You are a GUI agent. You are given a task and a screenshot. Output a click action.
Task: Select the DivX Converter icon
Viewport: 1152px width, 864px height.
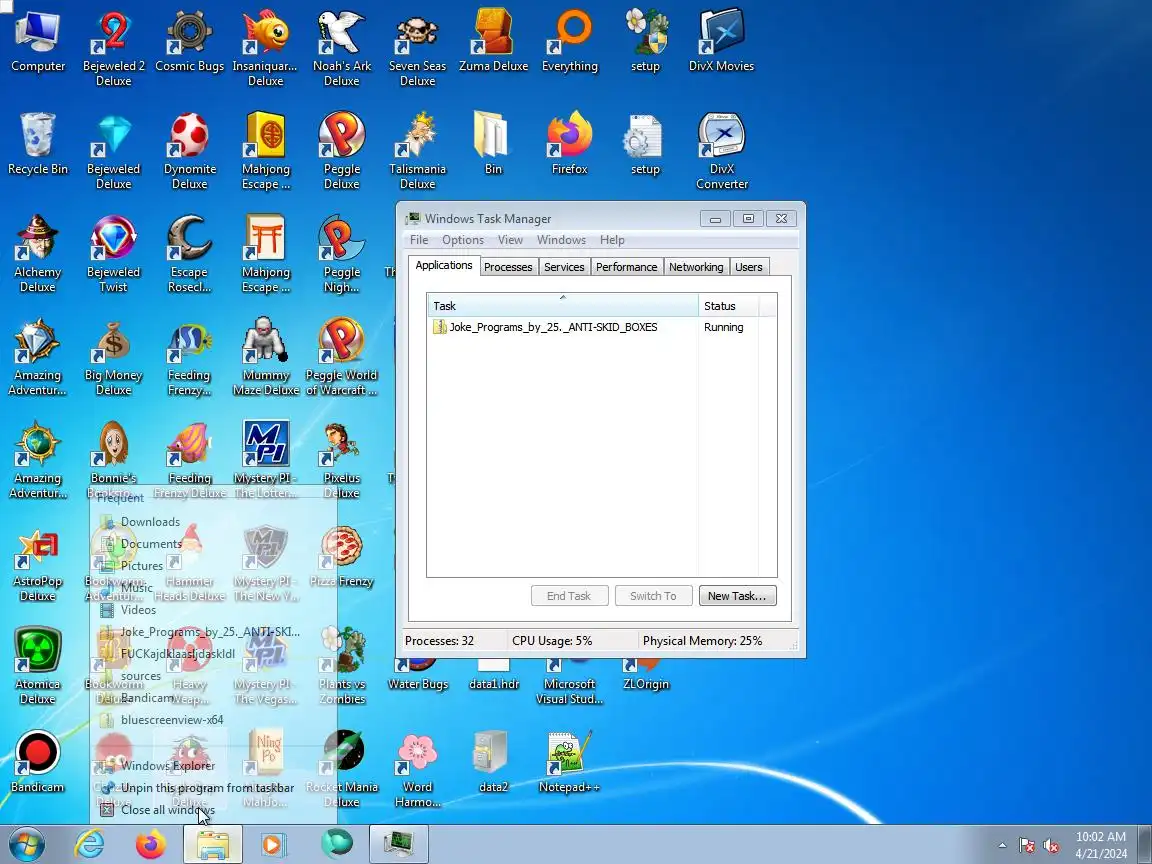[721, 151]
